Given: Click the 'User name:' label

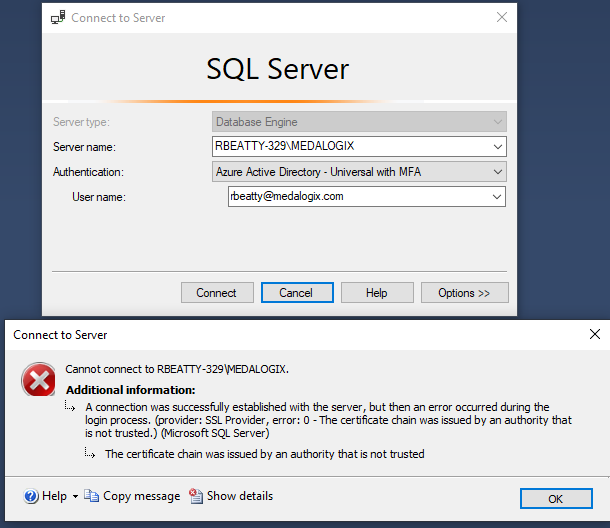Looking at the screenshot, I should 99,197.
